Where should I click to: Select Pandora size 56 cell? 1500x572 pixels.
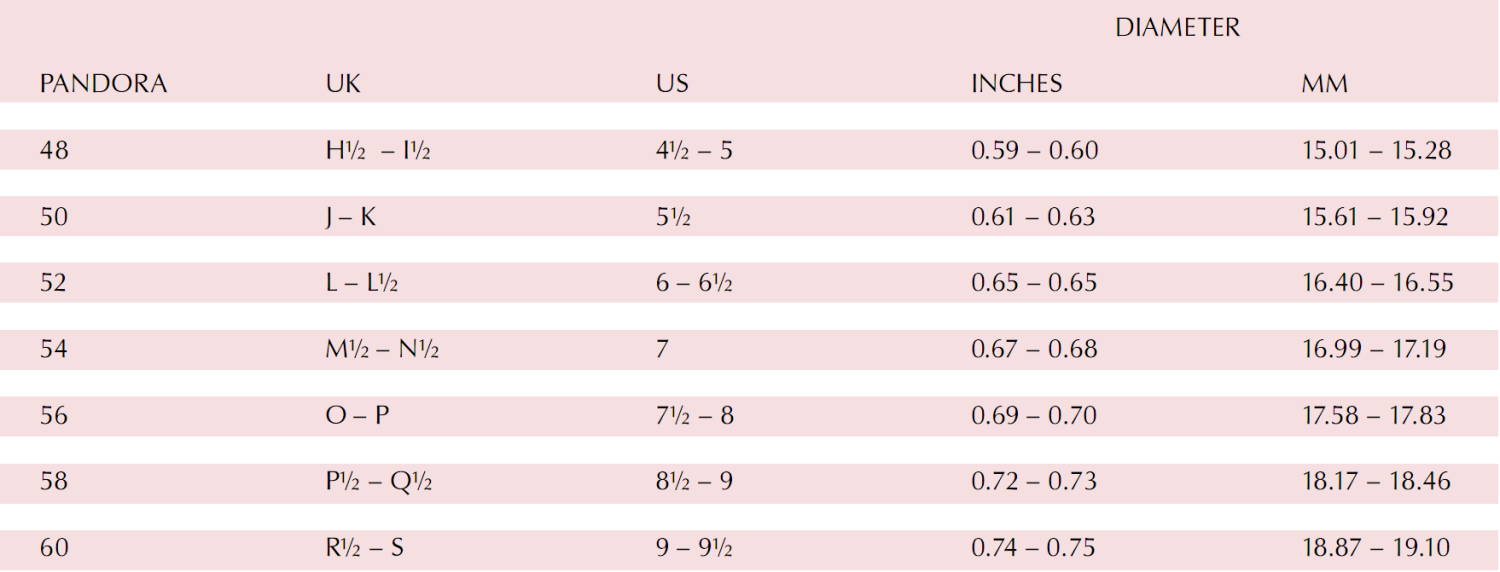[x=54, y=415]
